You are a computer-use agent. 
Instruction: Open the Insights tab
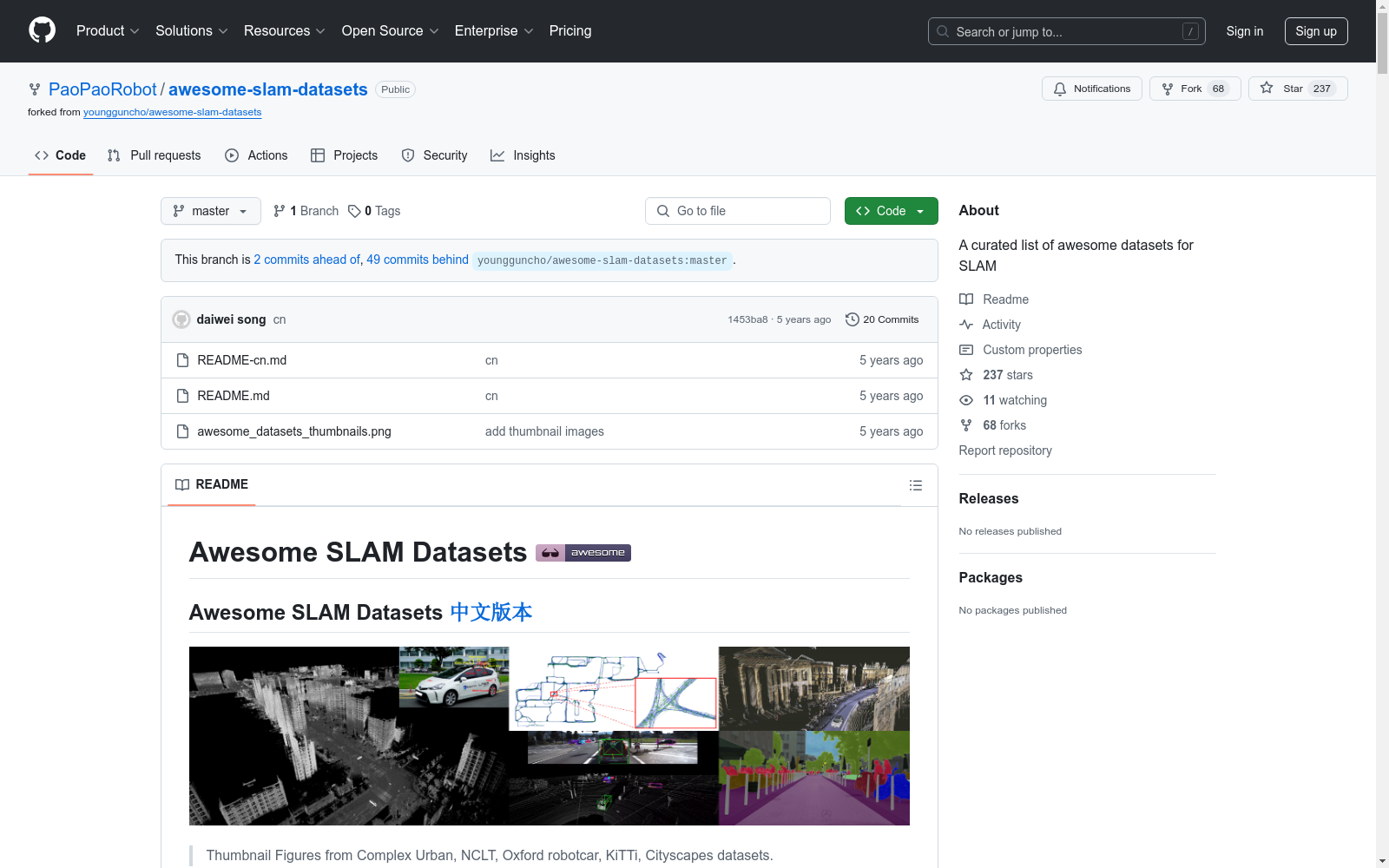(523, 155)
